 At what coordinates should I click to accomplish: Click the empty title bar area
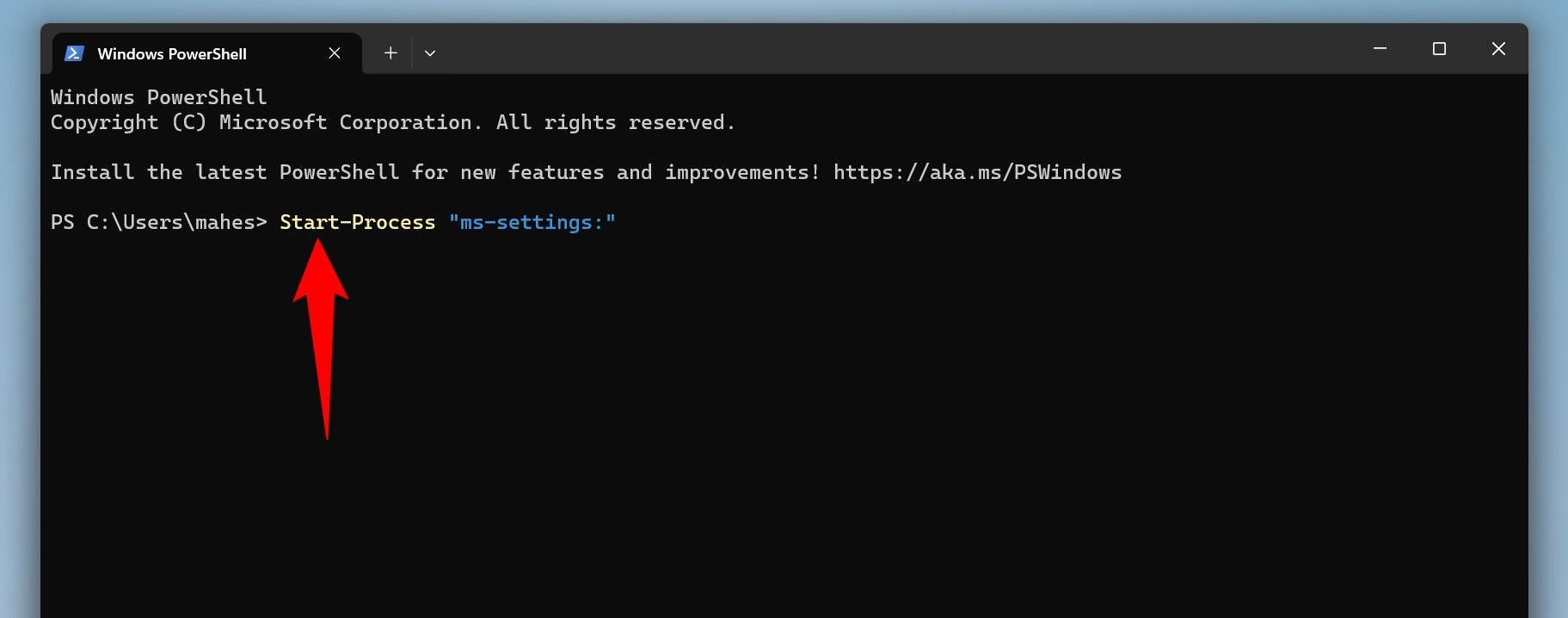[860, 49]
